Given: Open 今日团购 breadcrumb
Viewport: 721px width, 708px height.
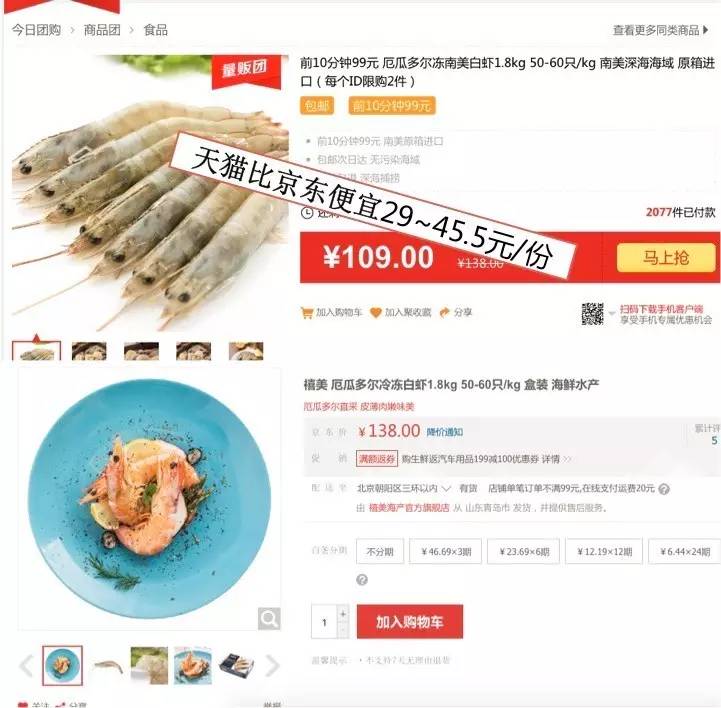Looking at the screenshot, I should (x=36, y=30).
